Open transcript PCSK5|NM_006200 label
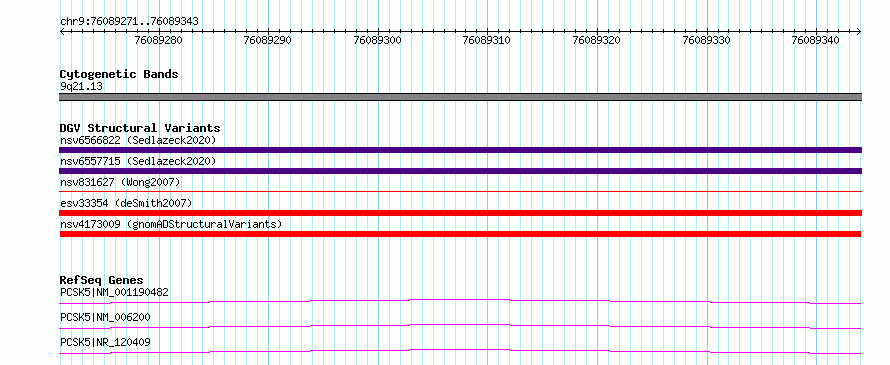This screenshot has height=365, width=890. point(105,317)
